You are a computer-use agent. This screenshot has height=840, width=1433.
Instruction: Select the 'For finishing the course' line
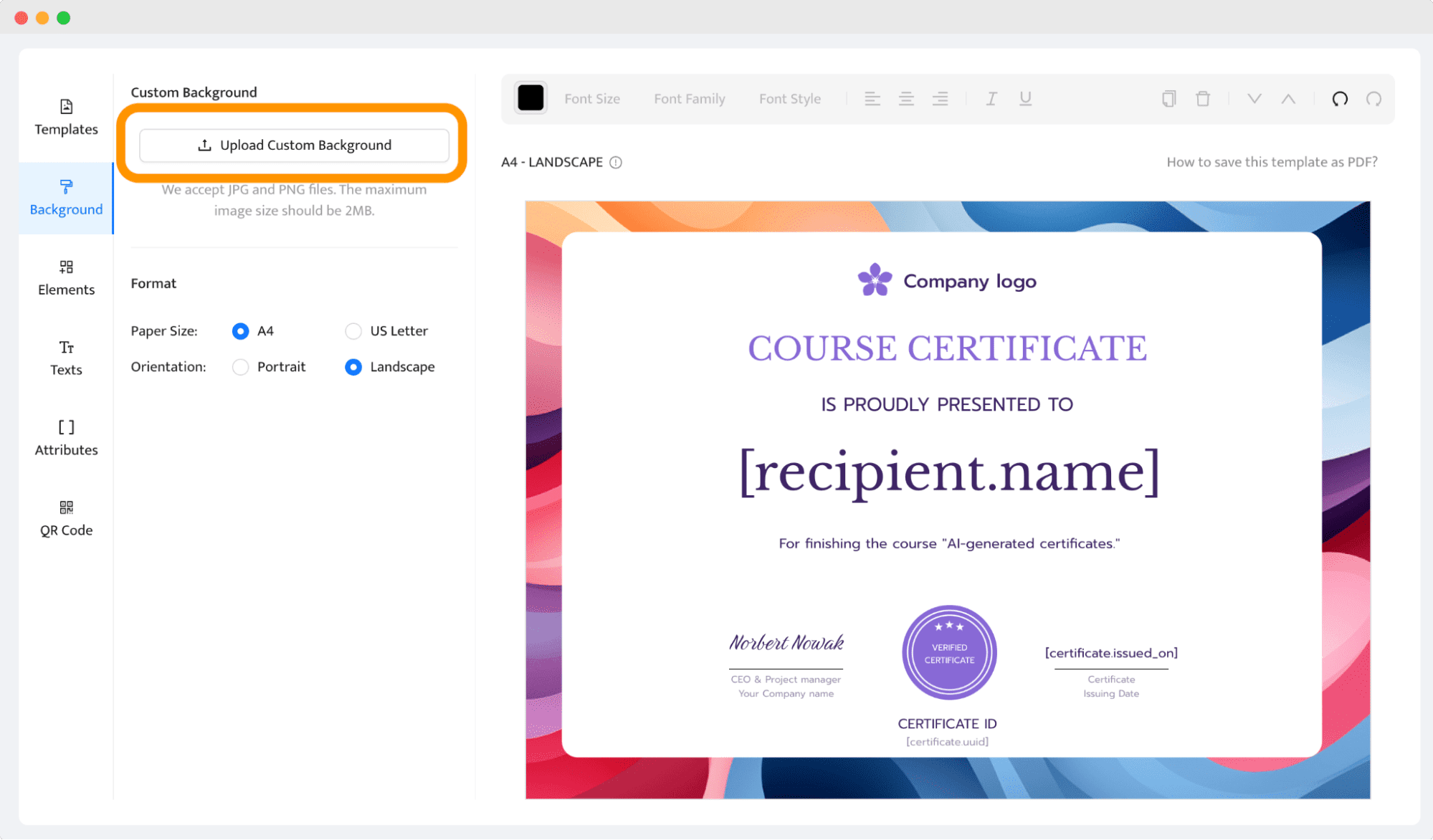949,543
